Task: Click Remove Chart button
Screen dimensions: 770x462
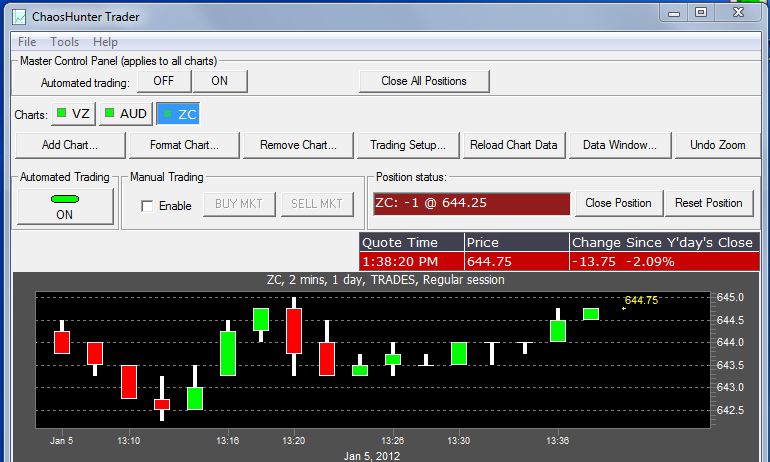Action: tap(298, 145)
